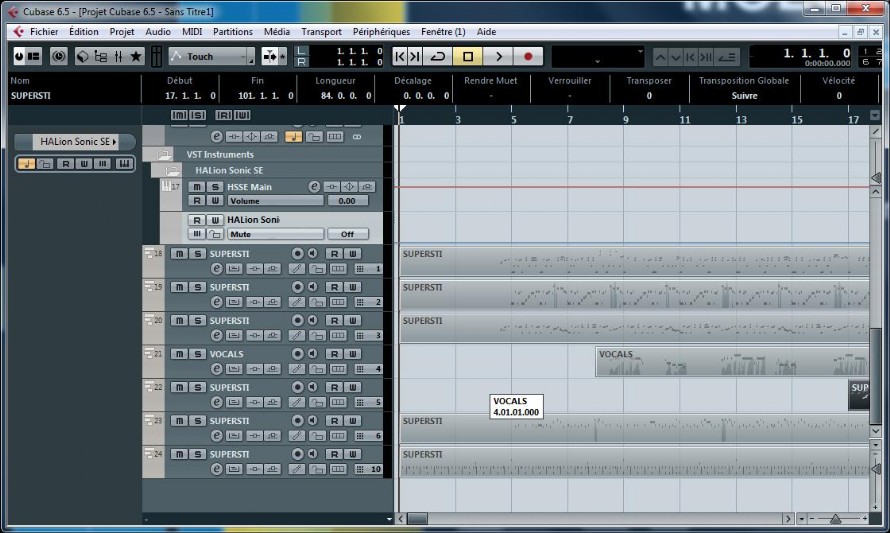Open MIDI channel 1 dropdown on track 18
Image resolution: width=890 pixels, height=533 pixels.
coord(368,268)
